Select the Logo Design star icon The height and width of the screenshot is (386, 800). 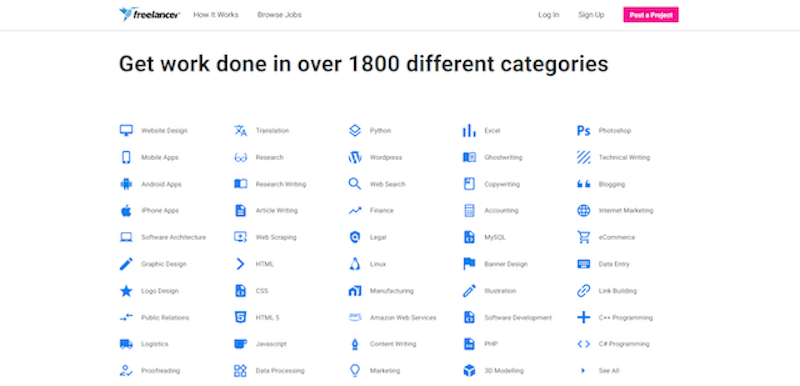pyautogui.click(x=126, y=291)
